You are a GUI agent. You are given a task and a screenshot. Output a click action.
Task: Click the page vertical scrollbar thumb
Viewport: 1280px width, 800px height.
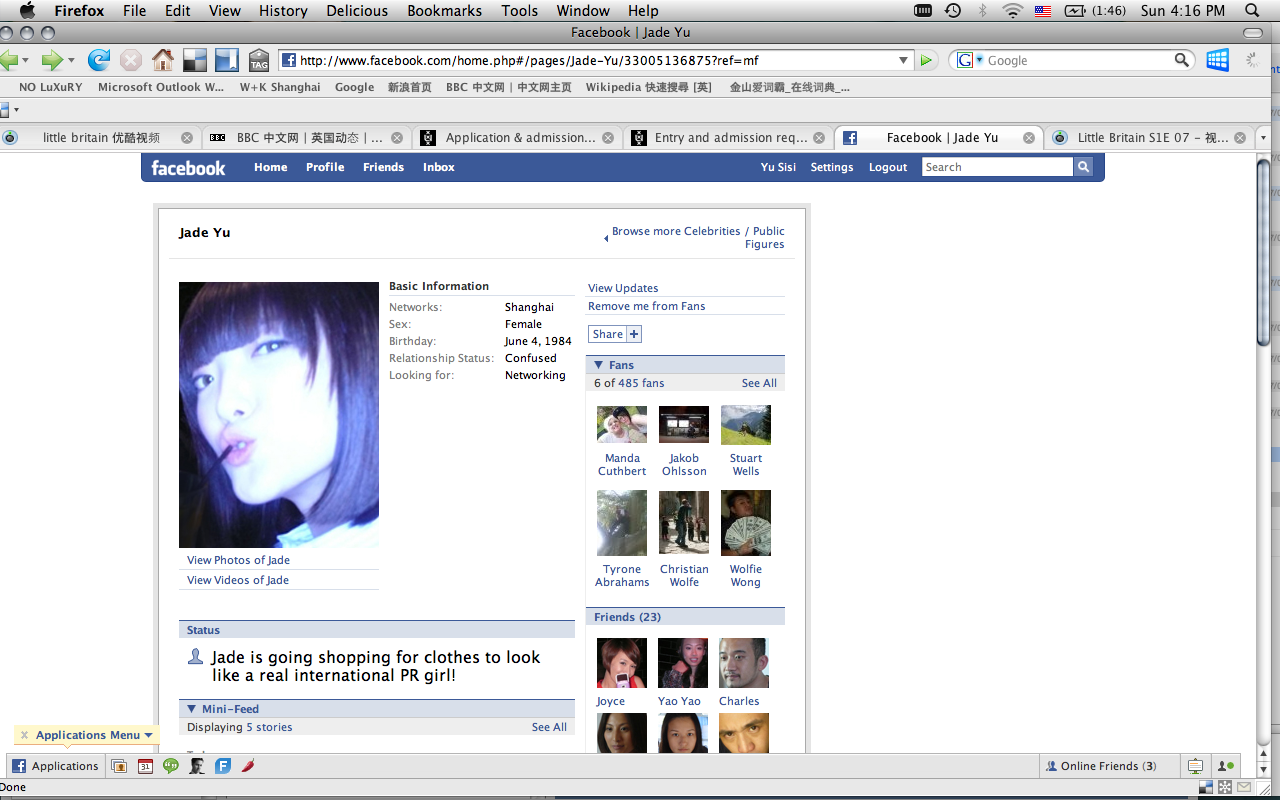[1262, 252]
